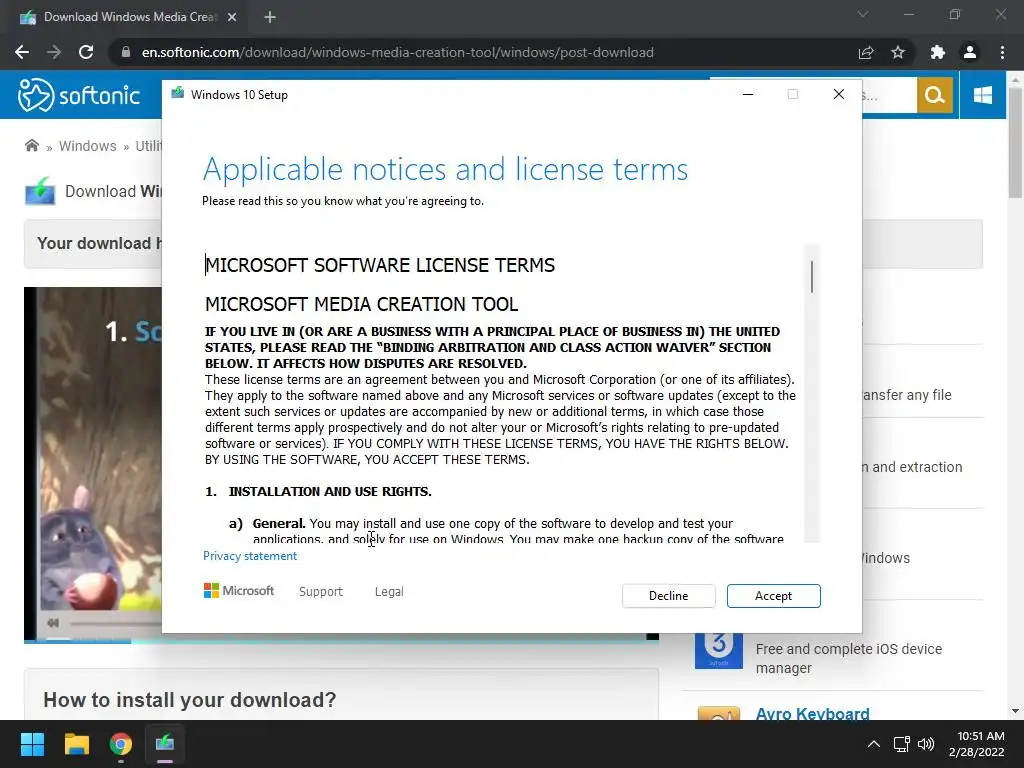
Task: Decline the license terms
Action: [668, 596]
